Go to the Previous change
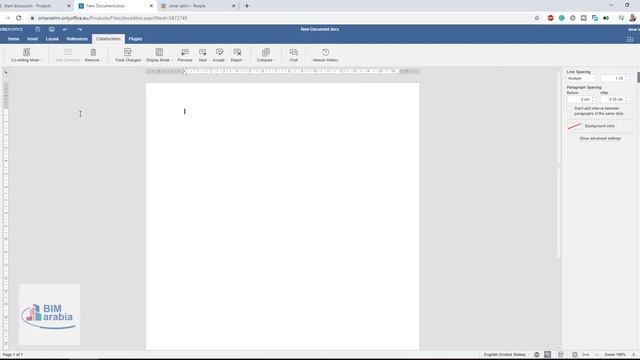 [x=185, y=55]
